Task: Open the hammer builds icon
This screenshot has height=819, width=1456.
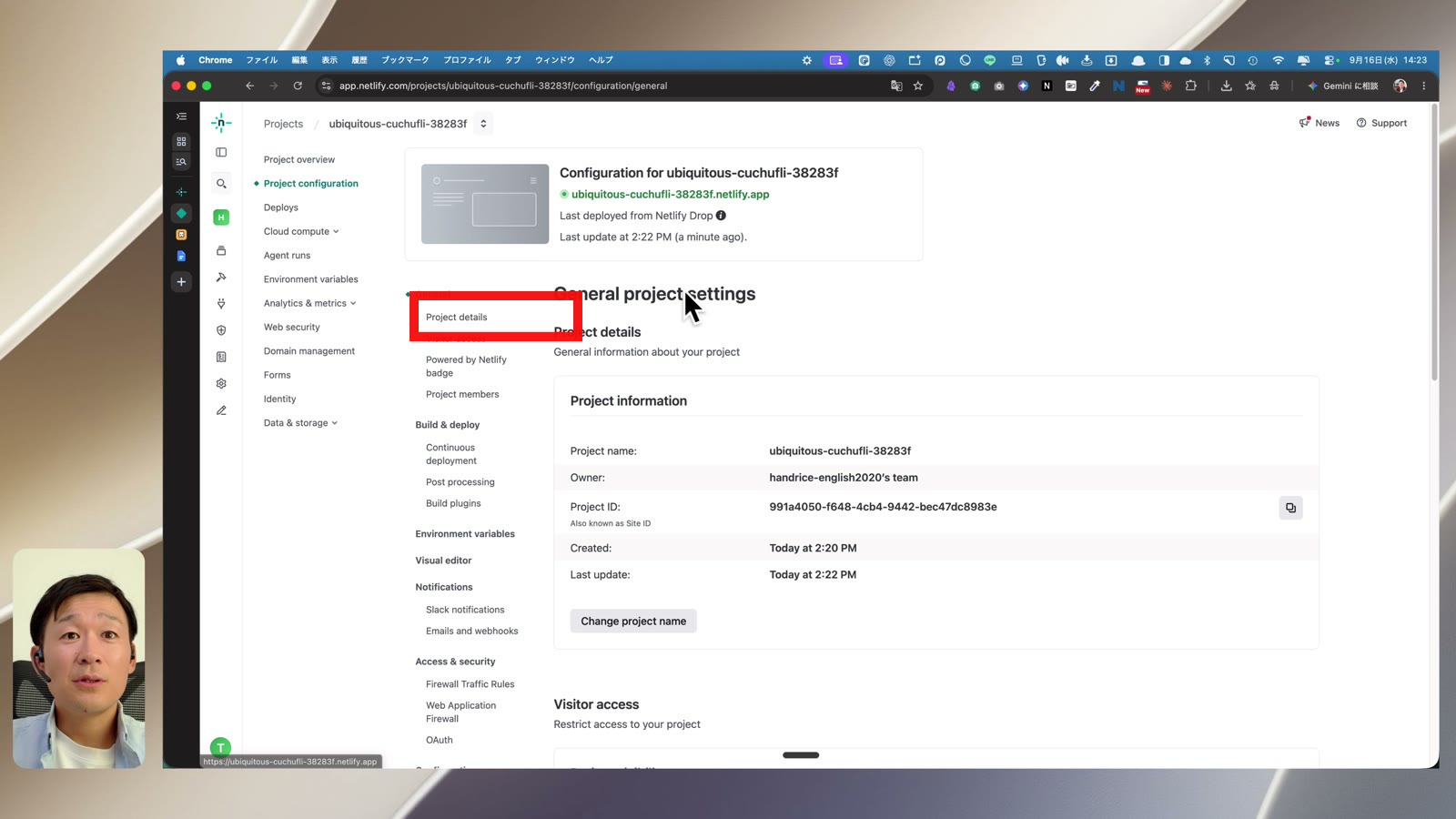Action: tap(221, 278)
